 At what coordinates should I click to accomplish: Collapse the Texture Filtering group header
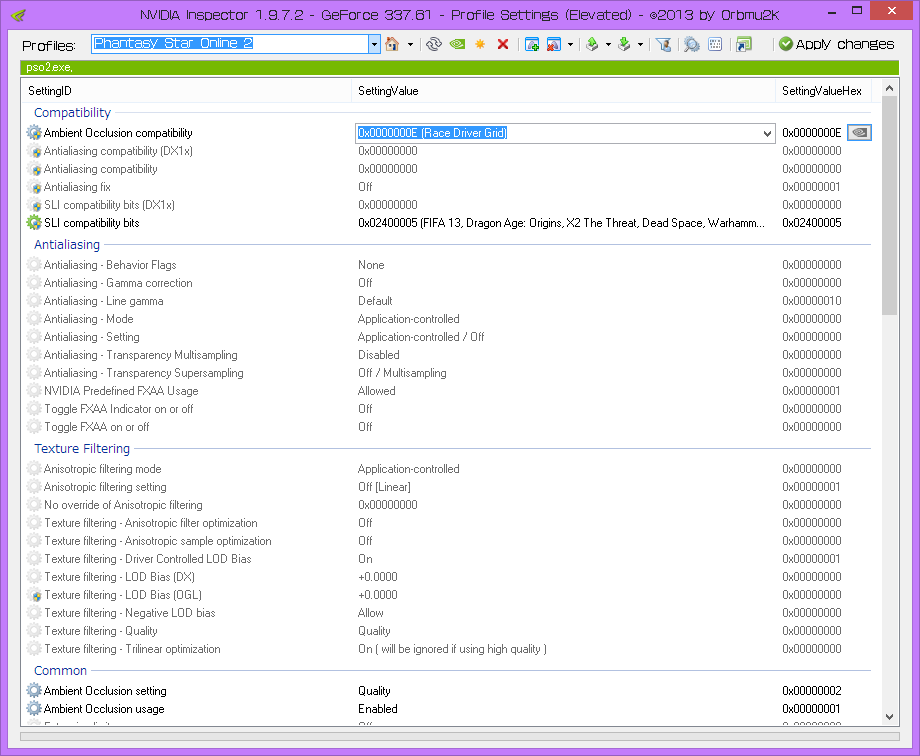tap(82, 448)
